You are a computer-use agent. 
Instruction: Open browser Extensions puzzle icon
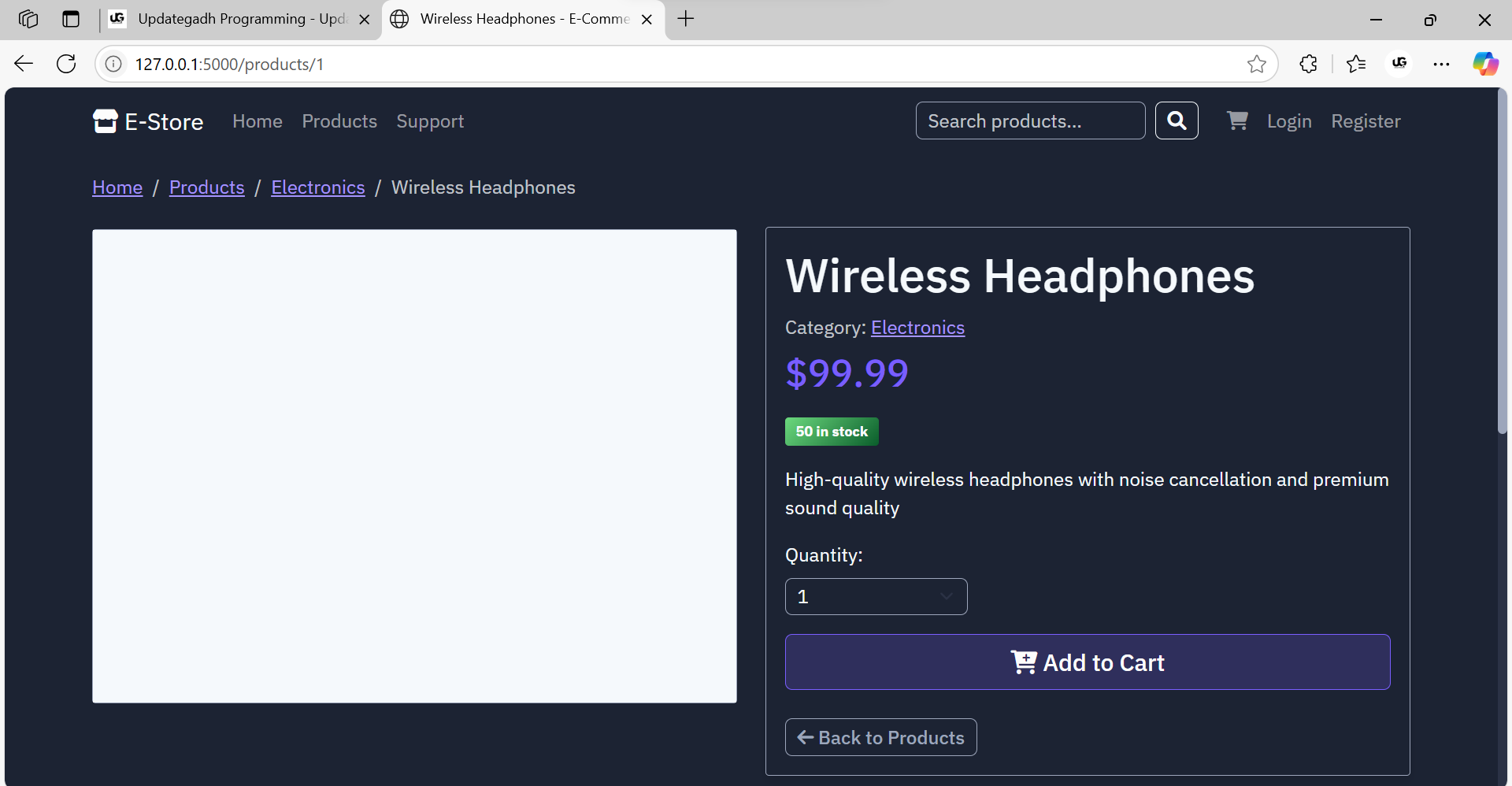[1308, 64]
